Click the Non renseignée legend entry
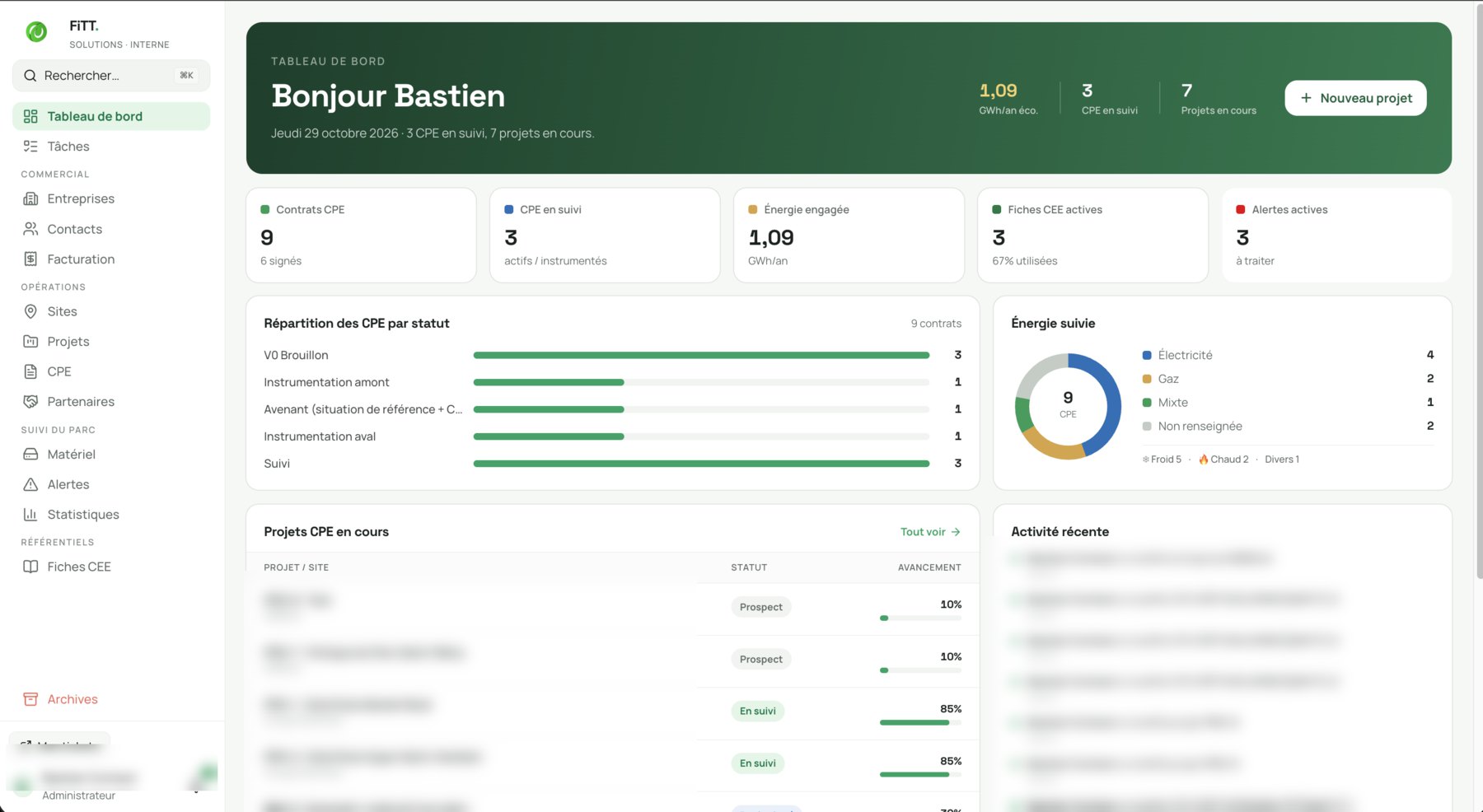This screenshot has width=1483, height=812. [1288, 427]
